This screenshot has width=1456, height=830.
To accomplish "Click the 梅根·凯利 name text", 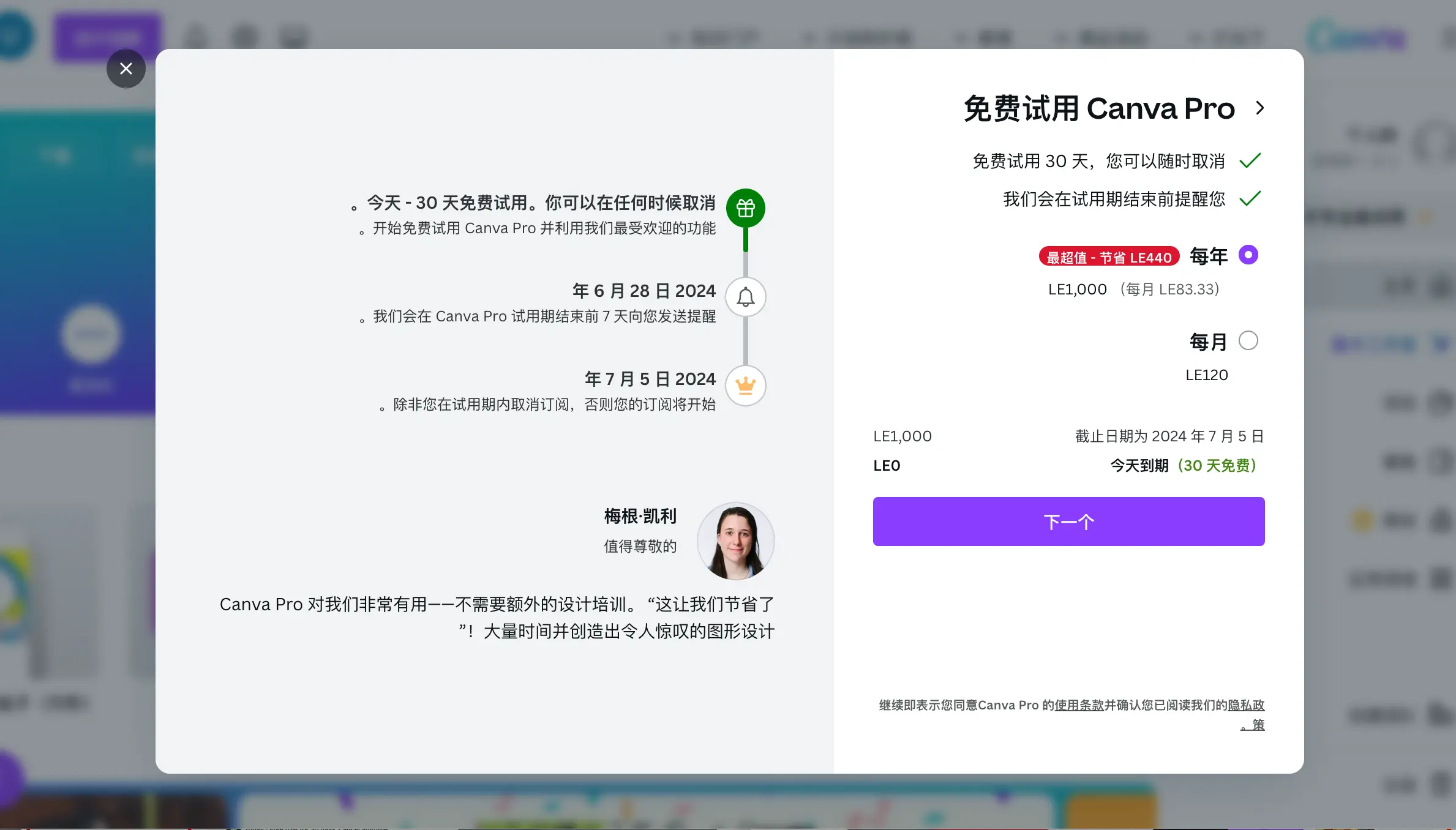I will pos(640,516).
